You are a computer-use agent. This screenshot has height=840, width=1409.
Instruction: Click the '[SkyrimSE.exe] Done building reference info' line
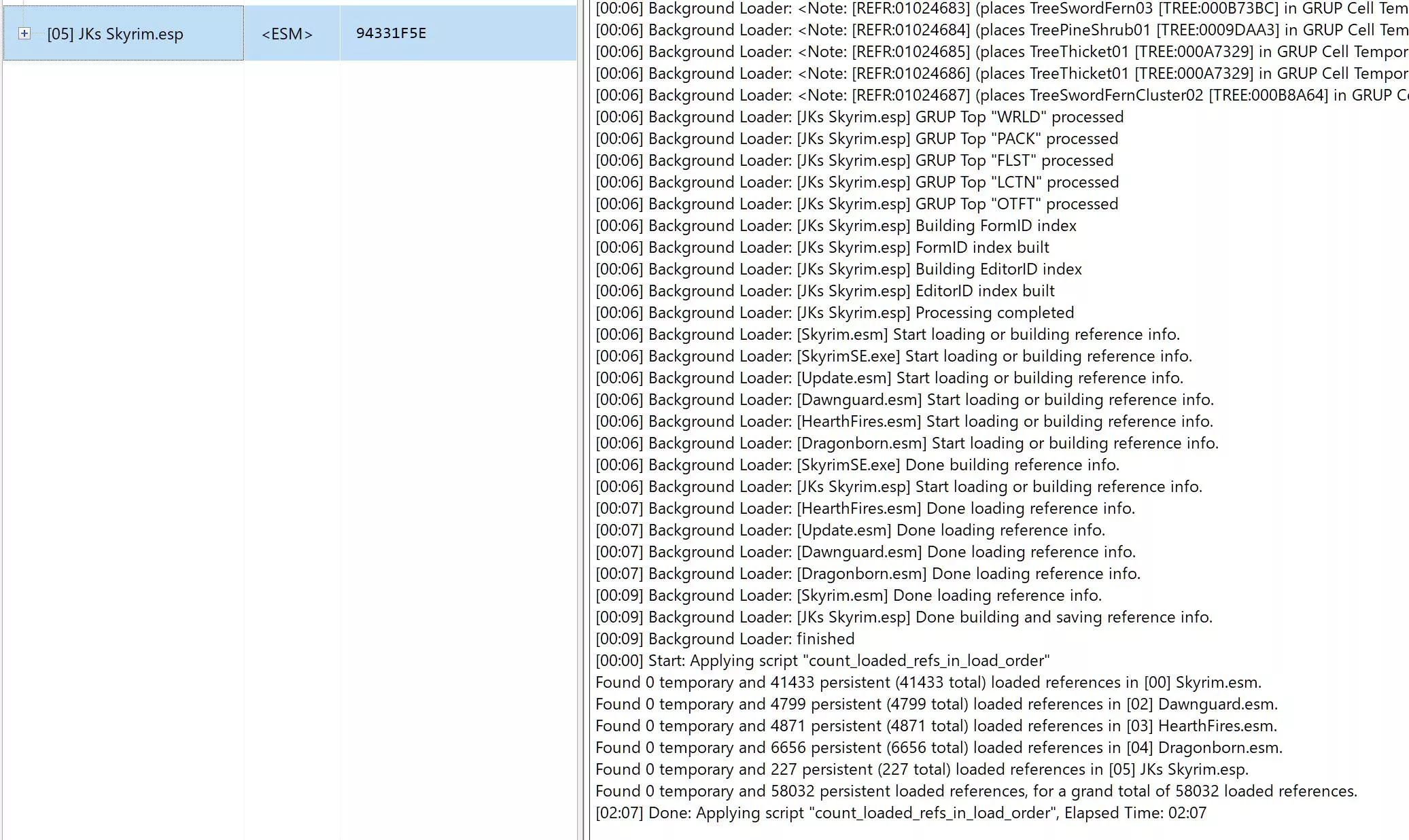(x=857, y=465)
